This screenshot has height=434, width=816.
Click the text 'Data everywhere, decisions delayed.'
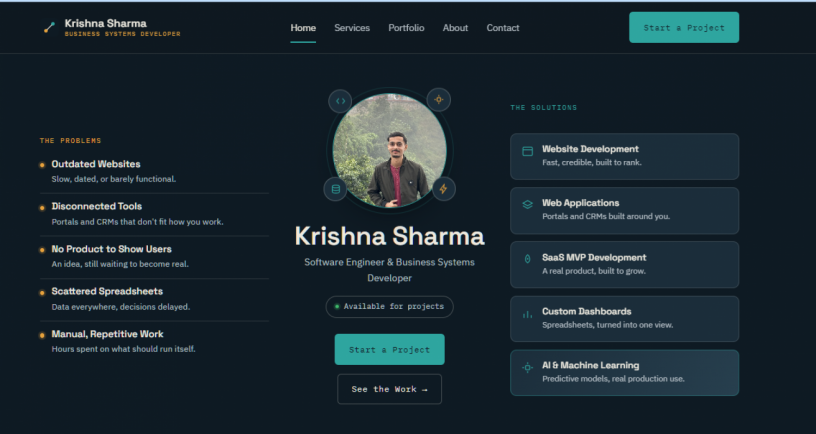coord(121,307)
